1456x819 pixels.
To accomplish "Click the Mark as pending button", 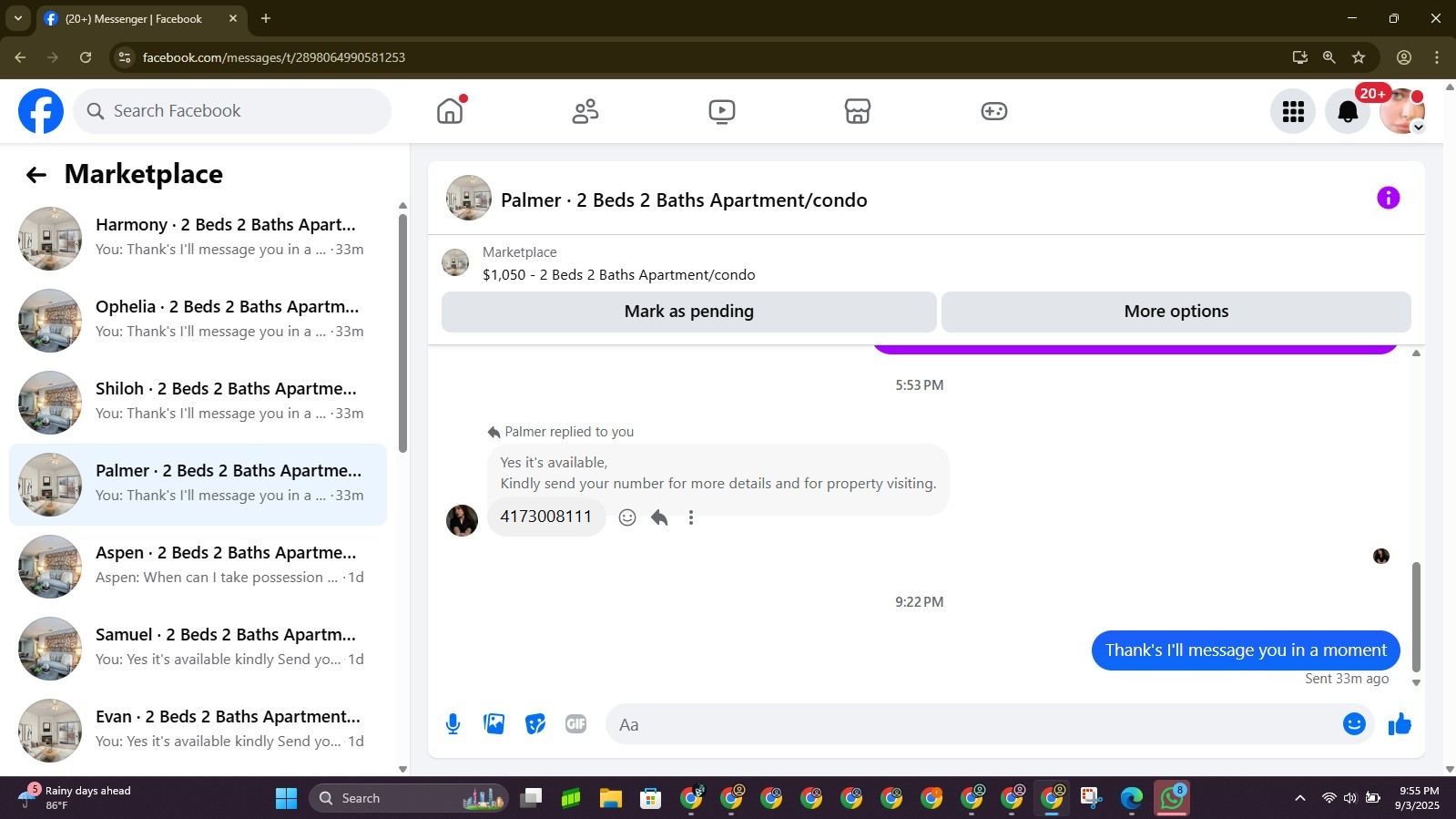I will [689, 312].
